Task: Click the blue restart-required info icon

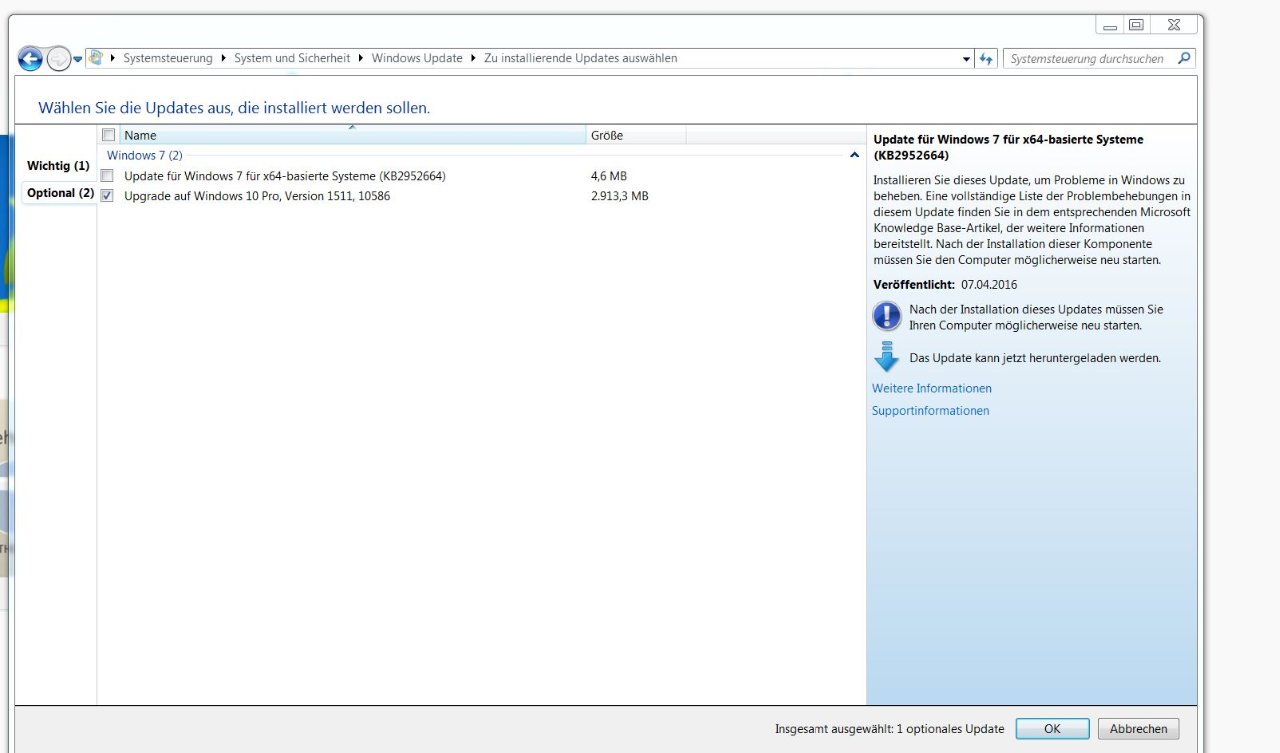Action: [x=887, y=317]
